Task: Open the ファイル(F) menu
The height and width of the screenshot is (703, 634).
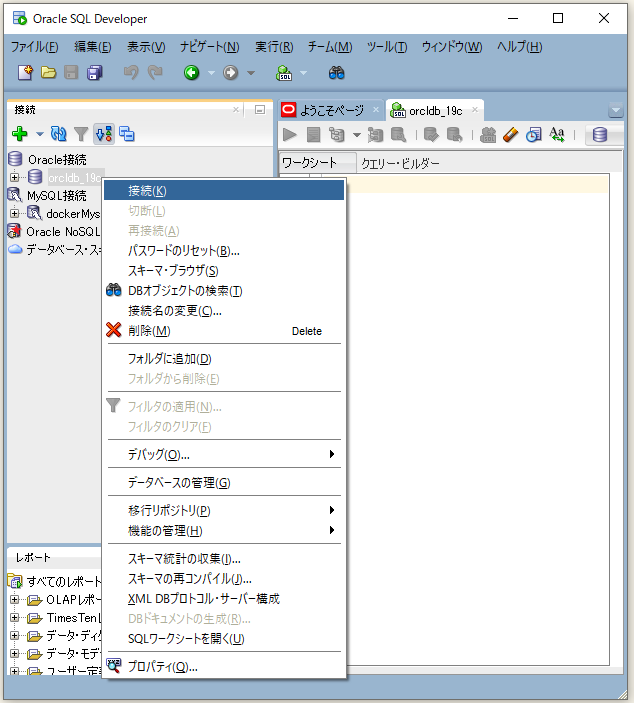Action: (x=34, y=47)
